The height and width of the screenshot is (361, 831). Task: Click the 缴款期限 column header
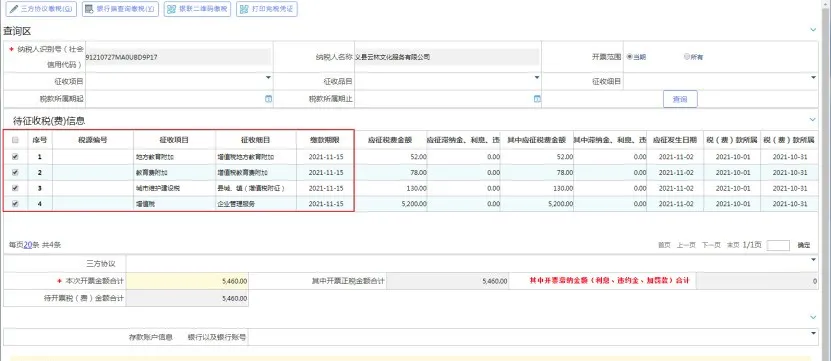pyautogui.click(x=325, y=140)
